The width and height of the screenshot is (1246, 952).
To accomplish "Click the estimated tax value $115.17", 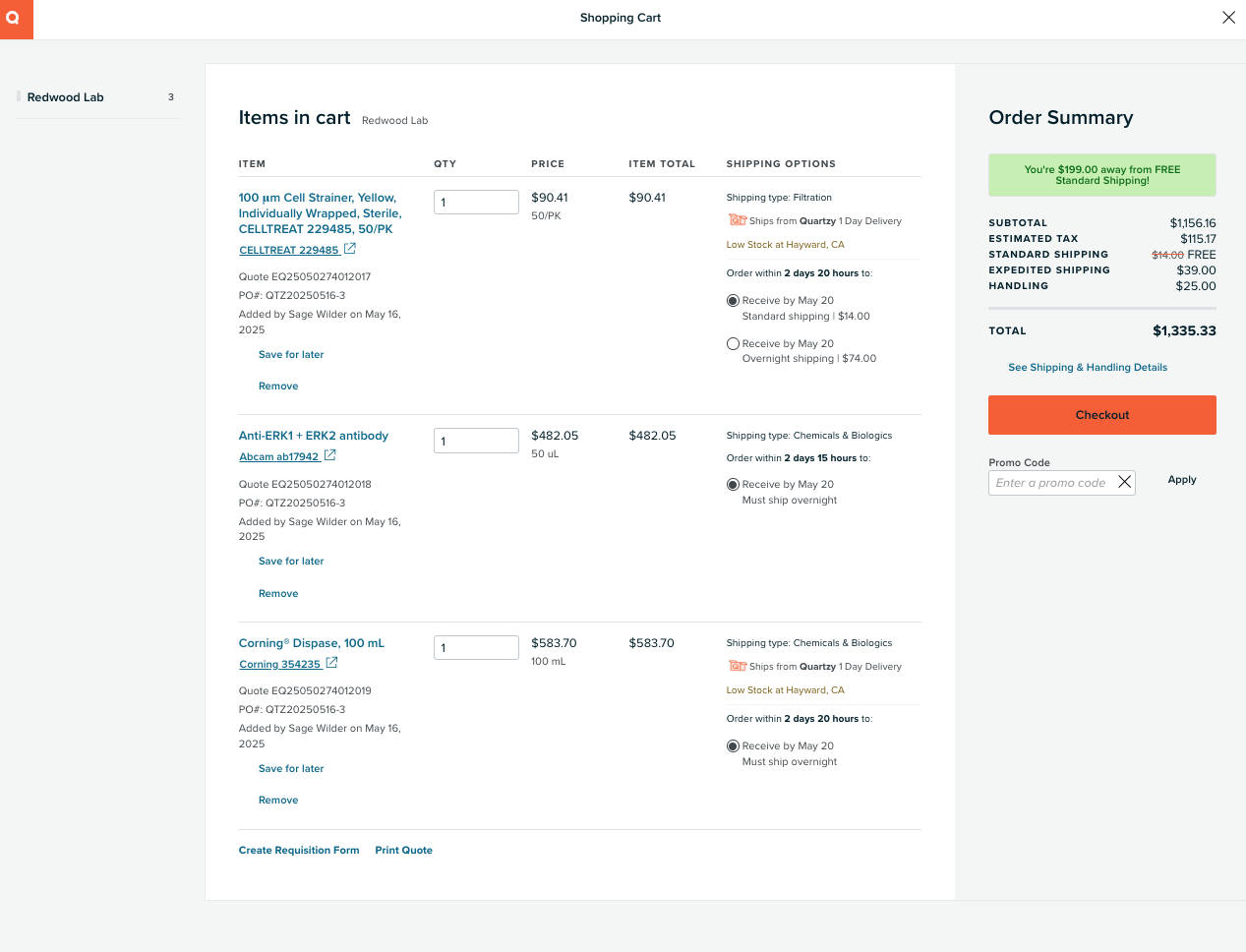I will coord(1198,239).
